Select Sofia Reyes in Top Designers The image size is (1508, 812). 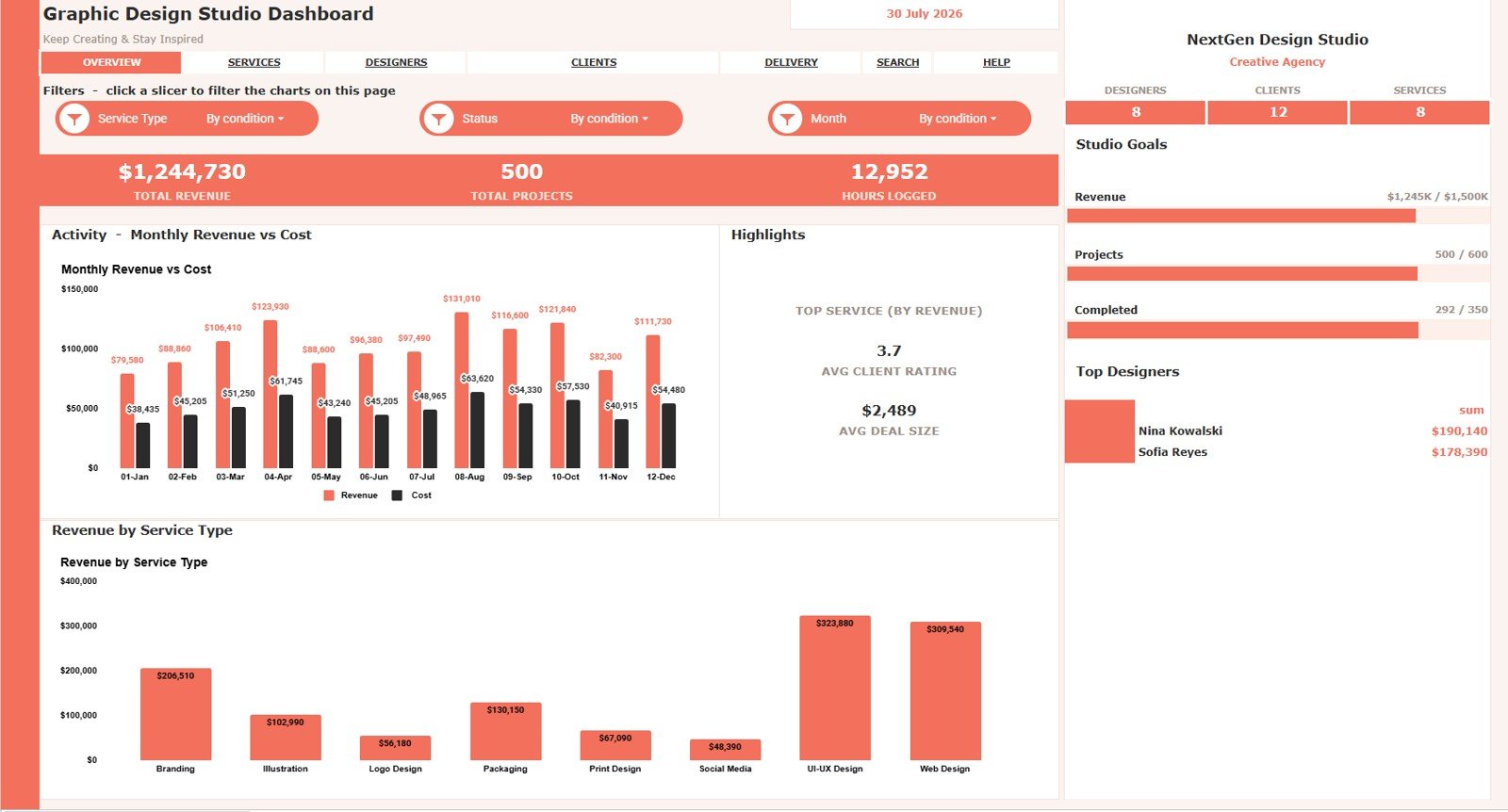(x=1172, y=452)
